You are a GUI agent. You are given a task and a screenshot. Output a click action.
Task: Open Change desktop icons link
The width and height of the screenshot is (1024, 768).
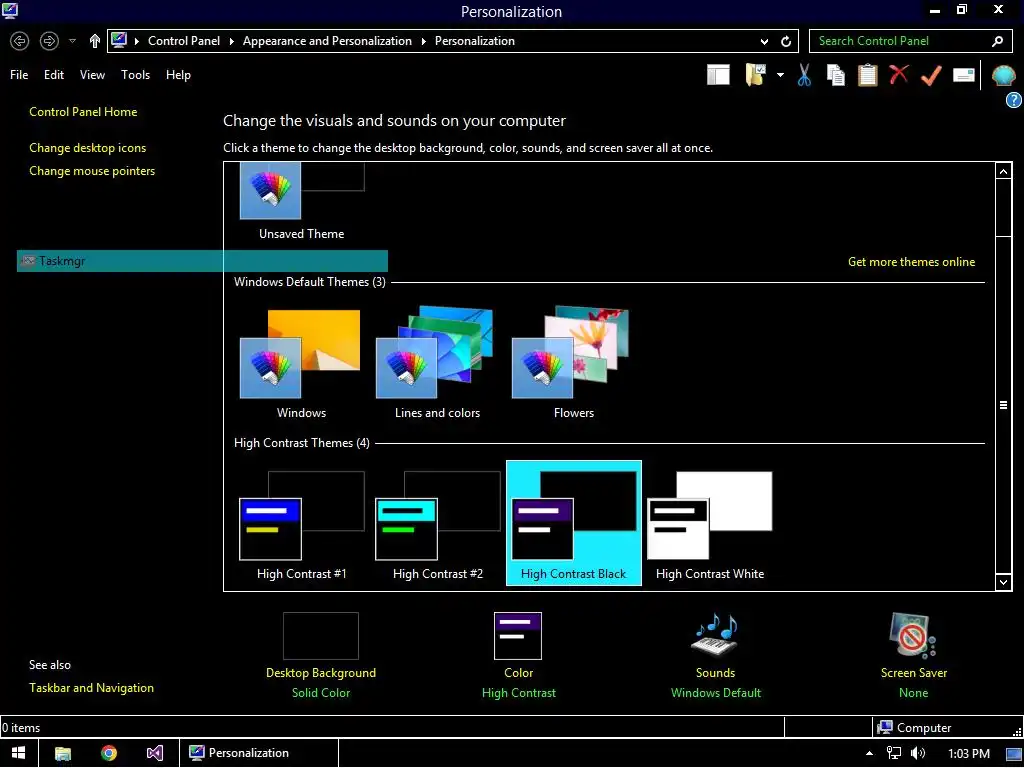click(x=88, y=148)
